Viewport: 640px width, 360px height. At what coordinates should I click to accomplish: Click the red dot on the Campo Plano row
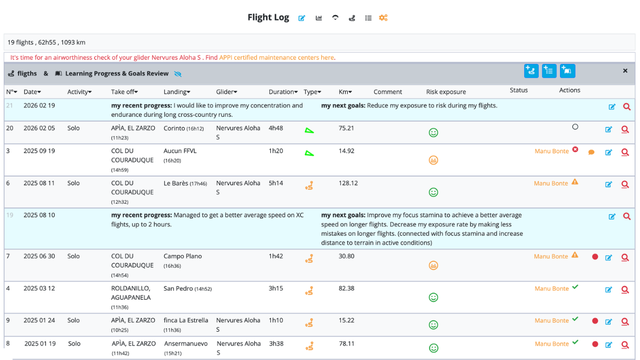[595, 257]
